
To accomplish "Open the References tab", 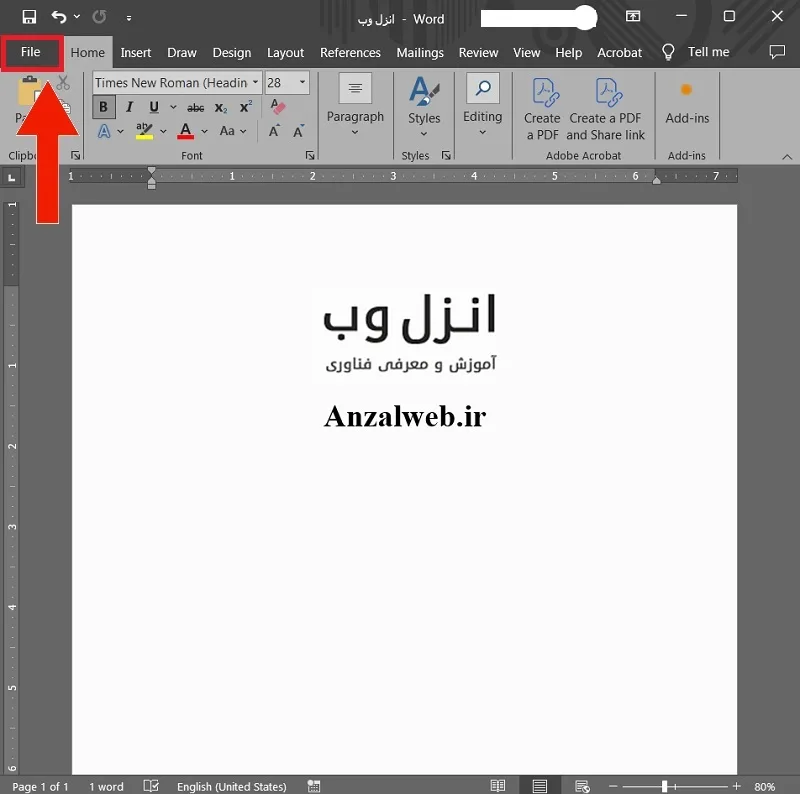I will coord(350,53).
